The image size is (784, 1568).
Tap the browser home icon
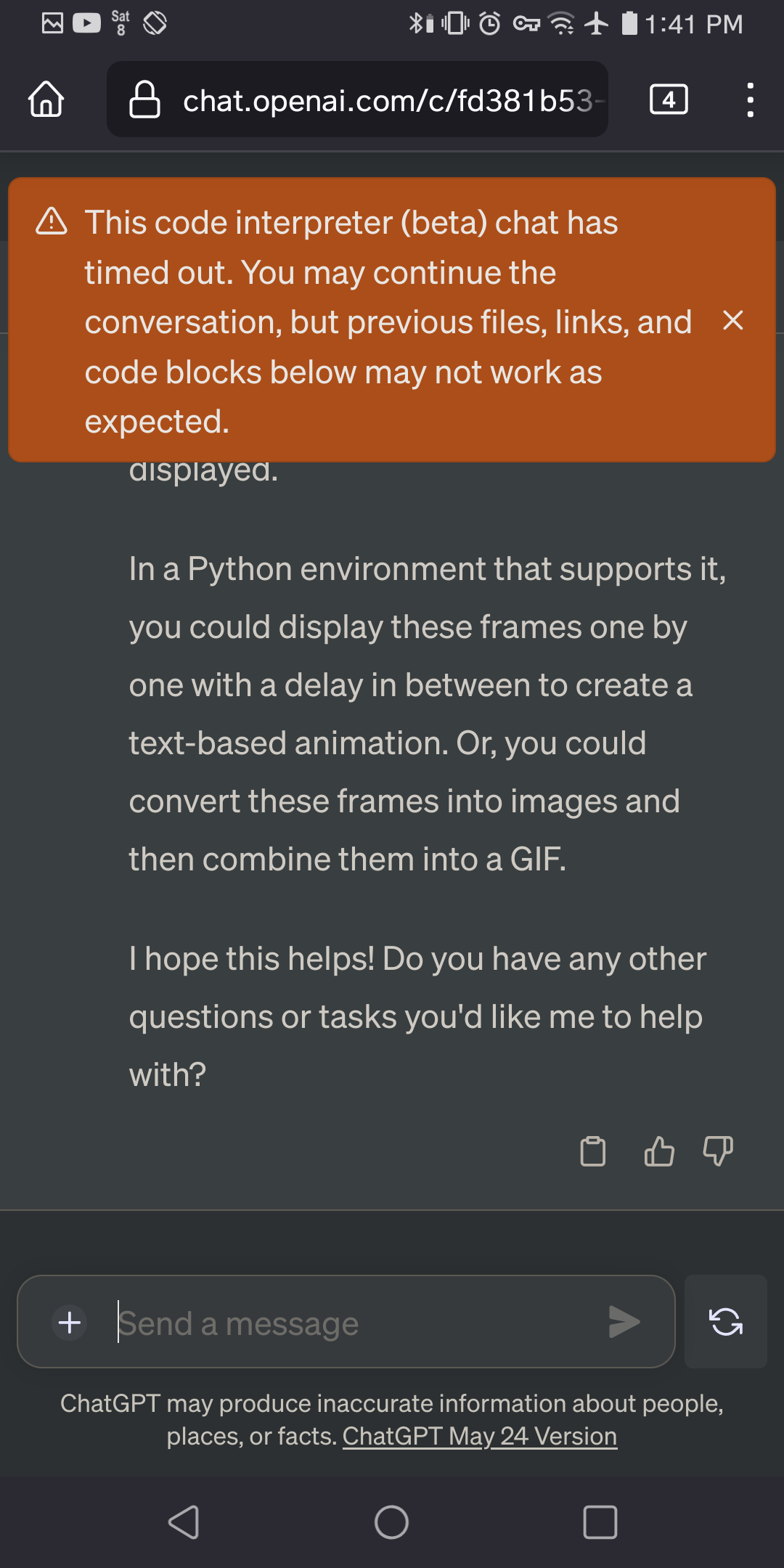click(46, 99)
